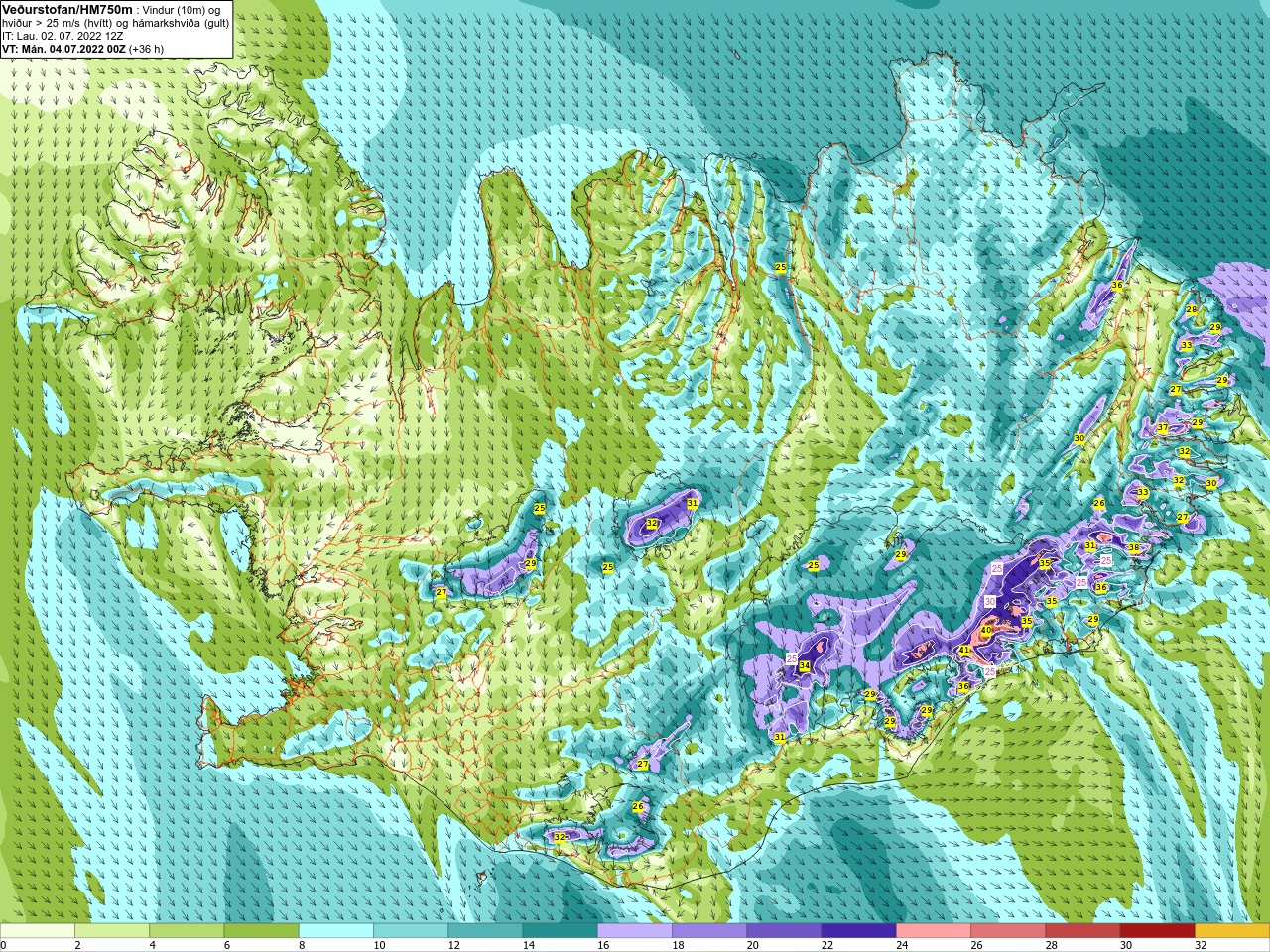
Task: Click the white 30 gust contour label
Action: 989,601
